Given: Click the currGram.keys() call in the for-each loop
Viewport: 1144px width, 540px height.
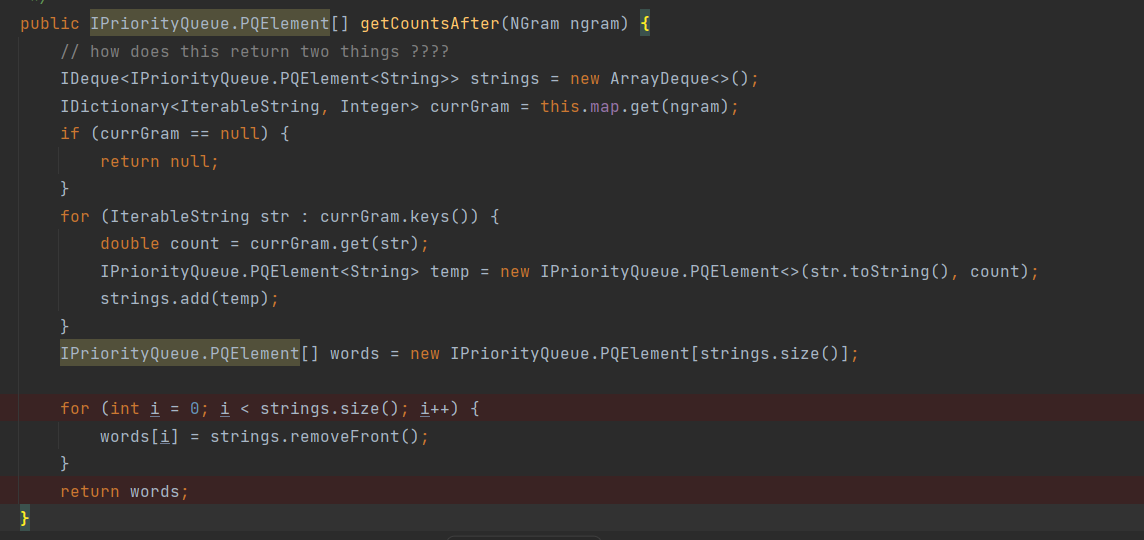Looking at the screenshot, I should tap(400, 217).
